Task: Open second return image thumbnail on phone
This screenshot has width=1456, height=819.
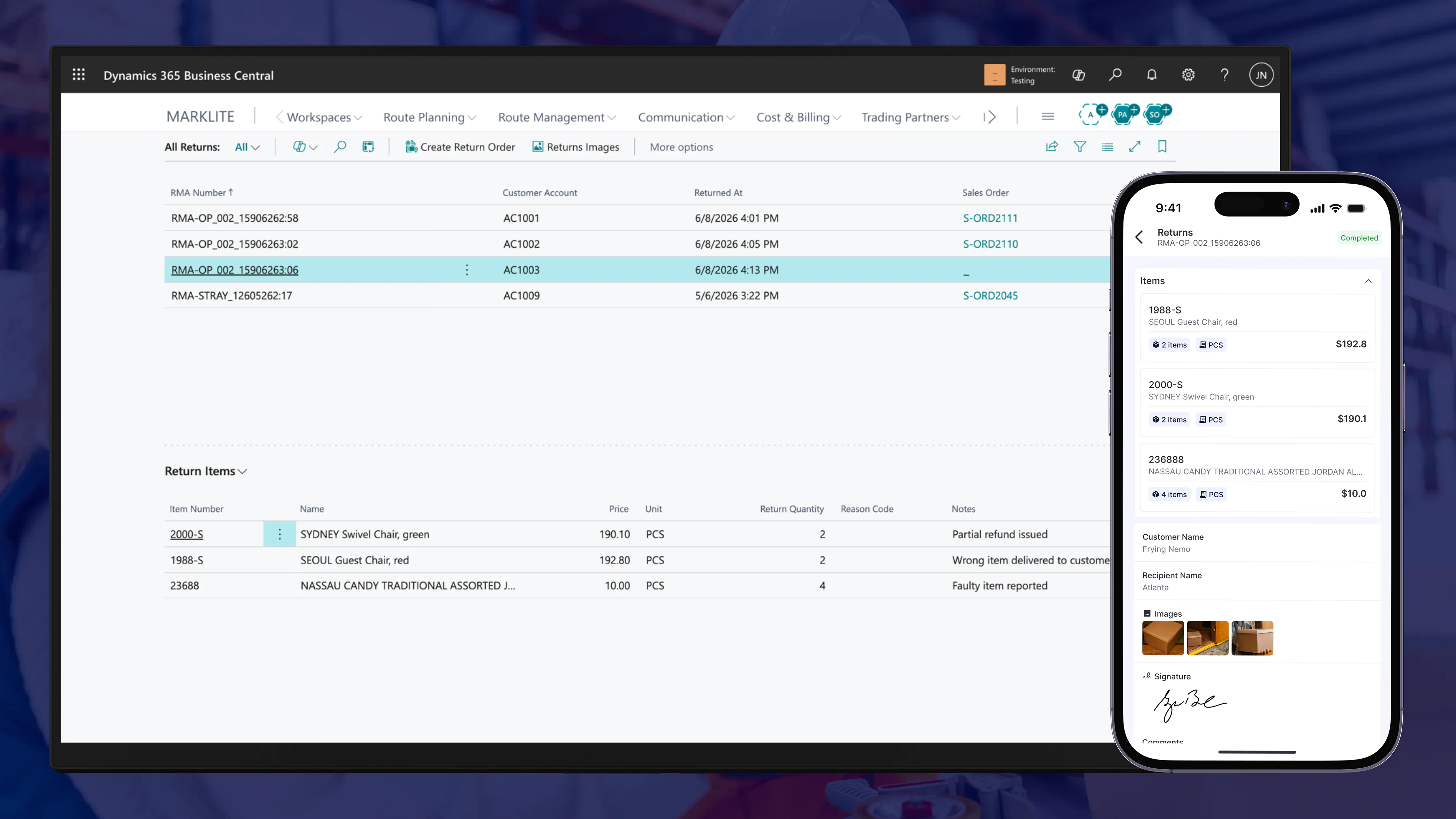Action: tap(1207, 638)
